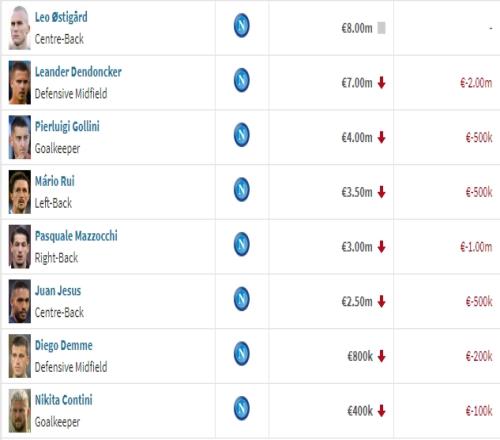Click the Napoli crest next to Pierluigi Gollini
The height and width of the screenshot is (440, 500).
point(242,135)
